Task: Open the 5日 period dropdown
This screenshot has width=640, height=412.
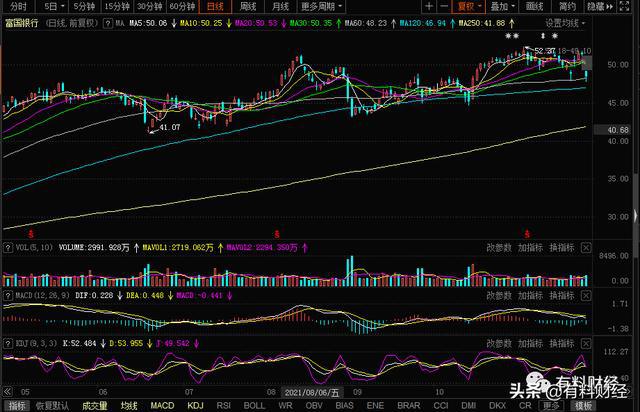Action: click(54, 7)
